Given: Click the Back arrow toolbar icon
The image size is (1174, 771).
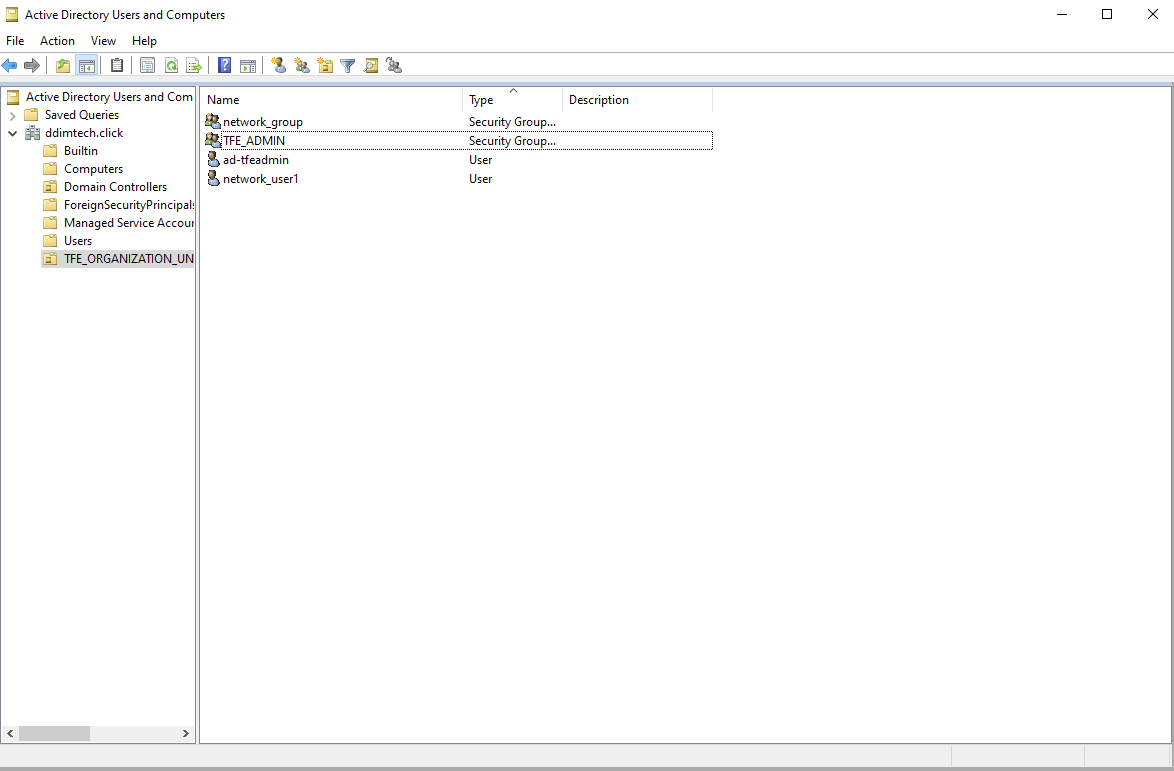Looking at the screenshot, I should [x=9, y=66].
